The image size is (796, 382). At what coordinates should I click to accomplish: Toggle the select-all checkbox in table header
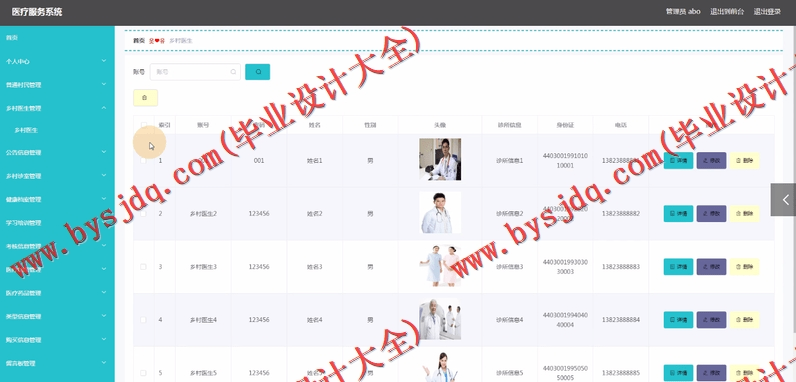pyautogui.click(x=144, y=124)
